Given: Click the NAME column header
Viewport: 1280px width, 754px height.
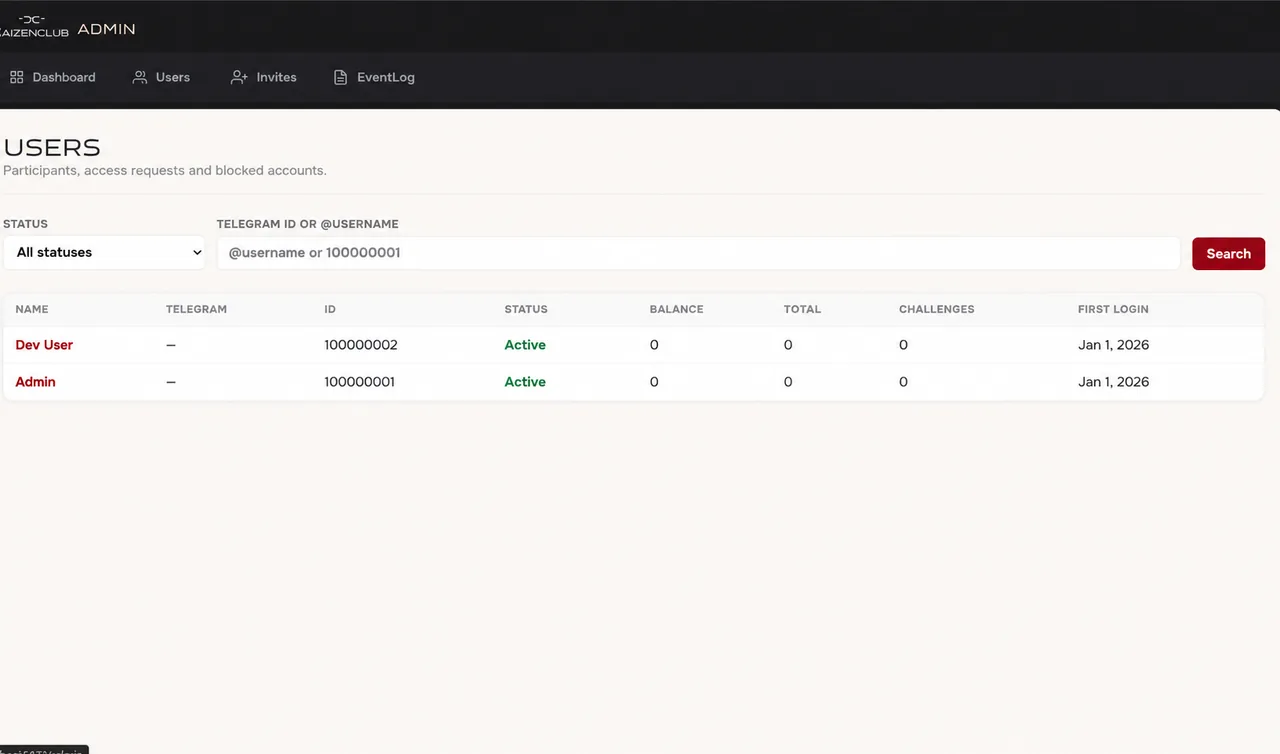Looking at the screenshot, I should click(x=32, y=309).
